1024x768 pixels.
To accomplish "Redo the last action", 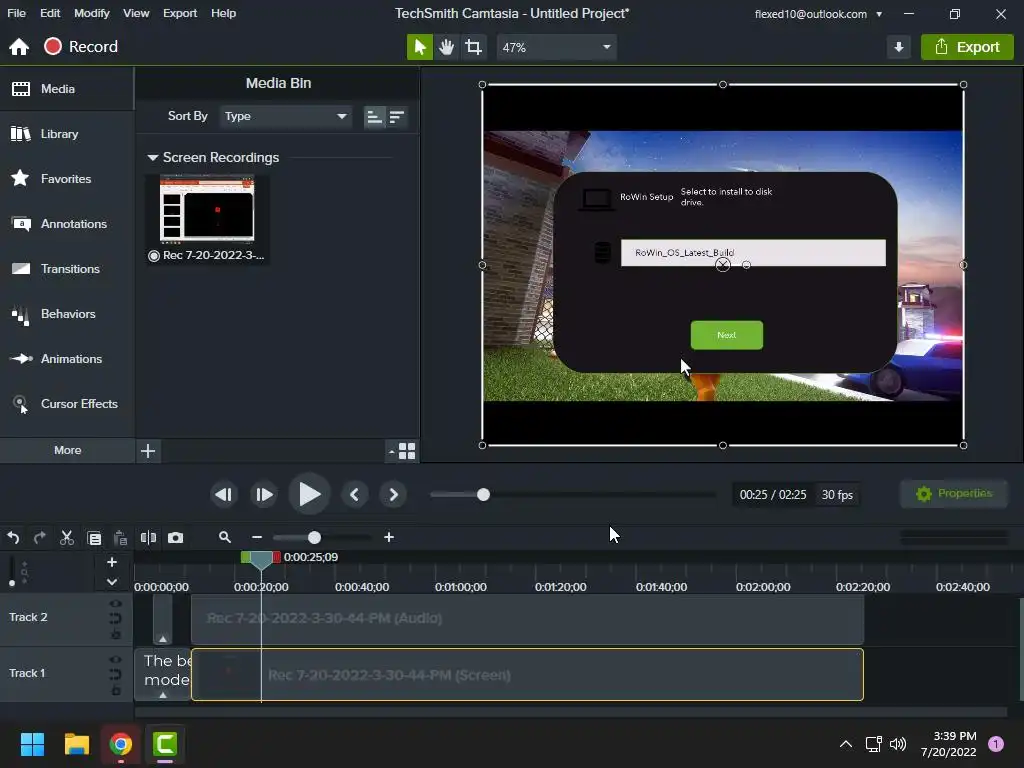I will (40, 537).
